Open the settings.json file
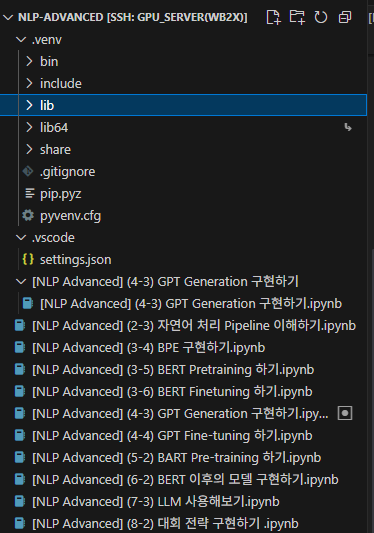 click(75, 260)
